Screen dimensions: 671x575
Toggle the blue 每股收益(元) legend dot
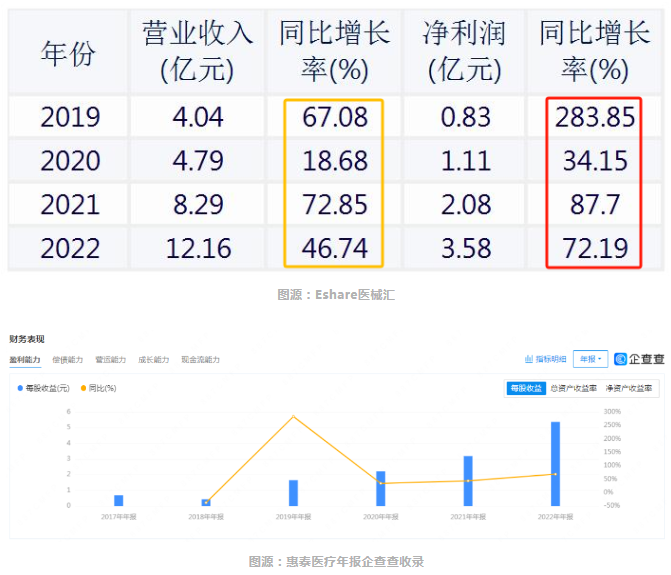click(21, 387)
